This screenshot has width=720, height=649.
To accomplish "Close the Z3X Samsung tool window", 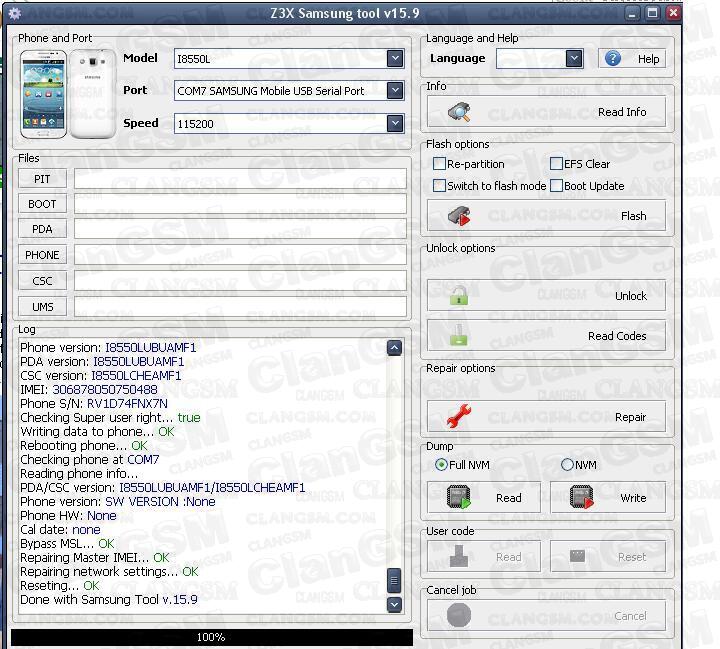I will (673, 13).
